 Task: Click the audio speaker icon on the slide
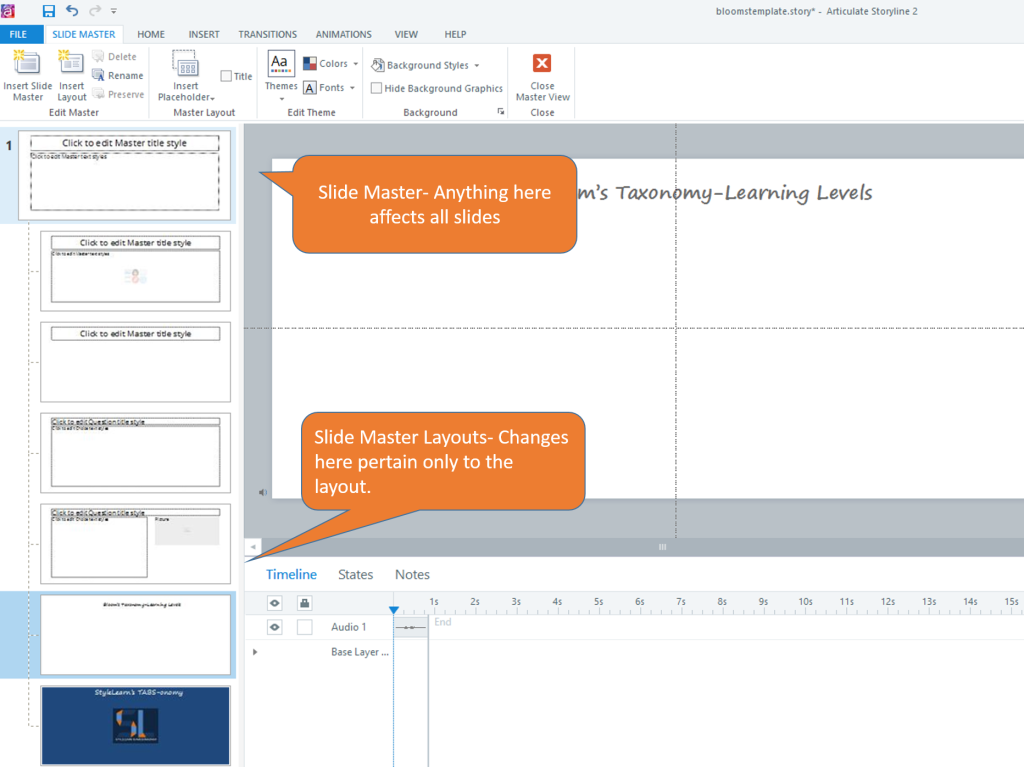coord(263,492)
